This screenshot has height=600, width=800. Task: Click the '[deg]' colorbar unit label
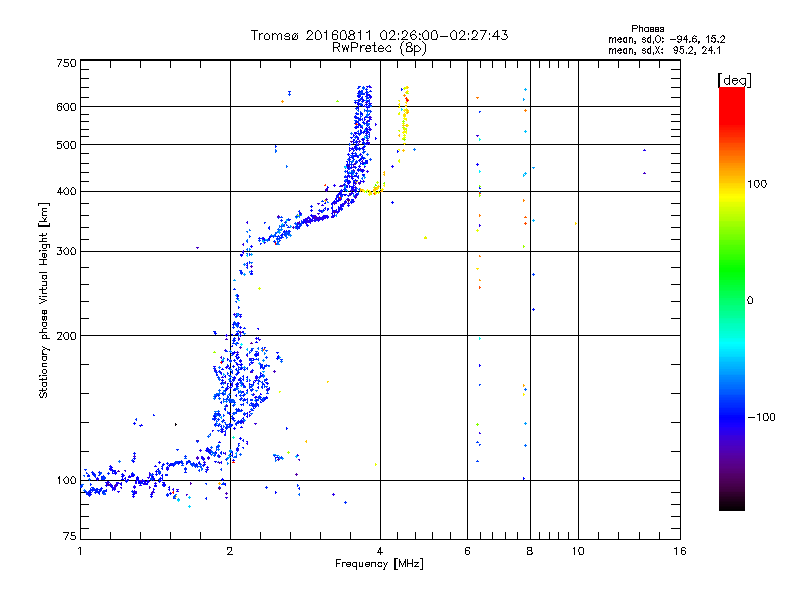tap(734, 80)
